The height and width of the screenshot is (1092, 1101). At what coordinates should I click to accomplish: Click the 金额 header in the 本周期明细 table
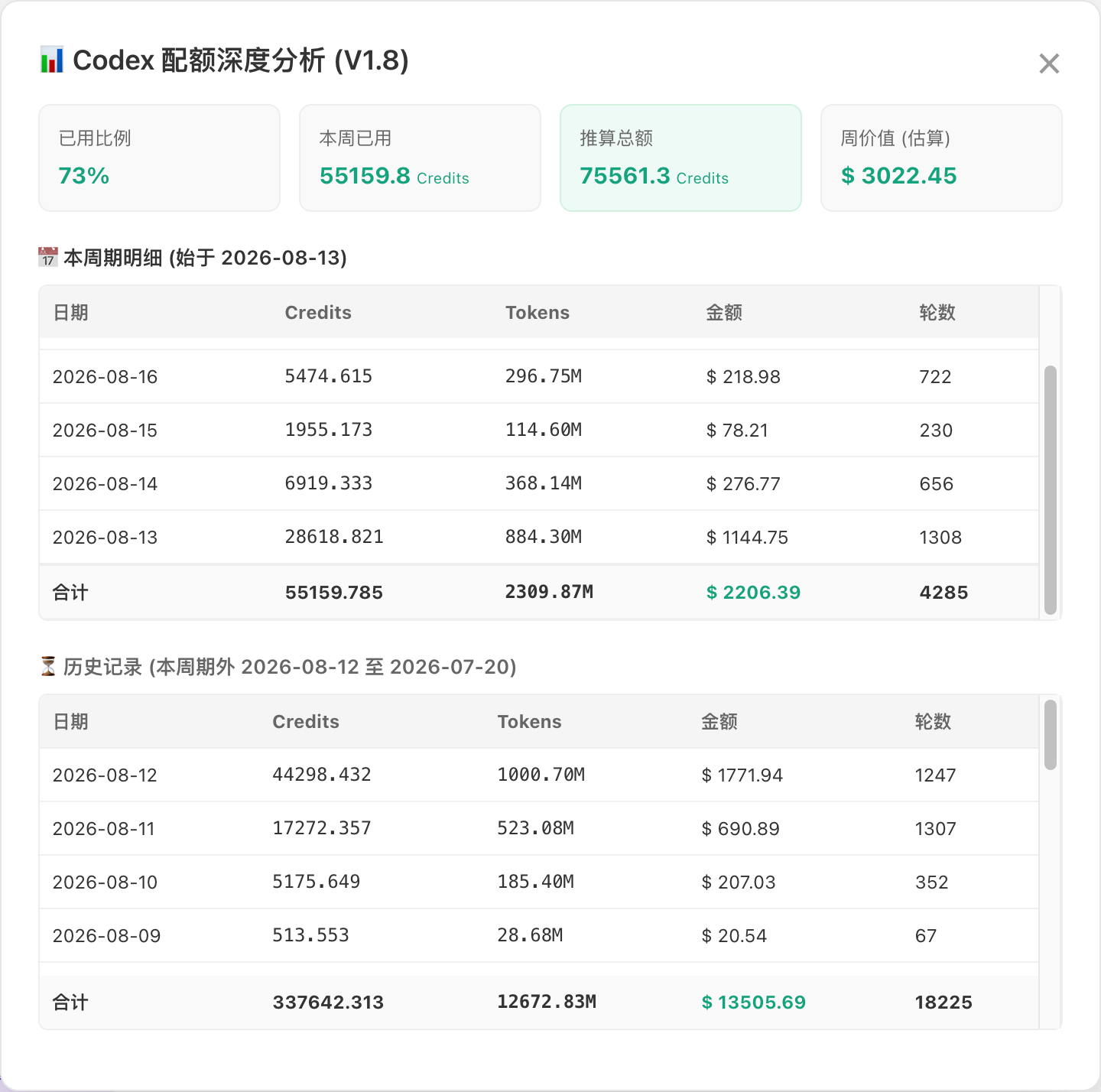coord(724,313)
